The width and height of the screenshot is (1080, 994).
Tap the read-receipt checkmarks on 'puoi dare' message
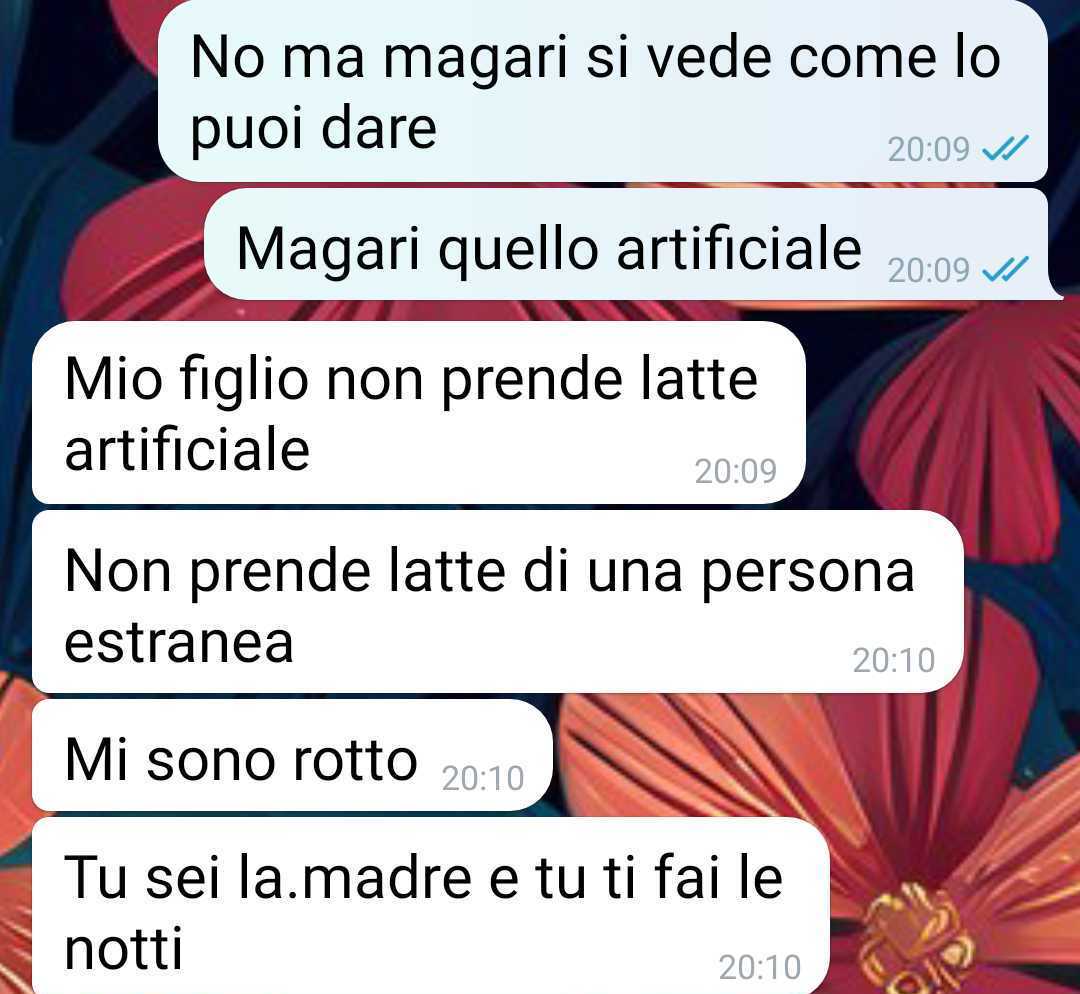[x=1005, y=147]
